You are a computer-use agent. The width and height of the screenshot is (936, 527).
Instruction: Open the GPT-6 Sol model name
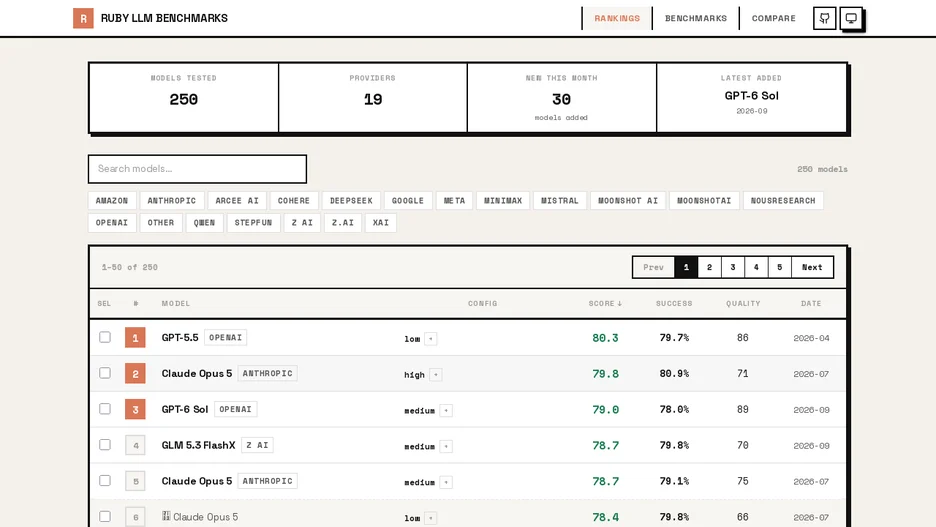pyautogui.click(x=184, y=409)
